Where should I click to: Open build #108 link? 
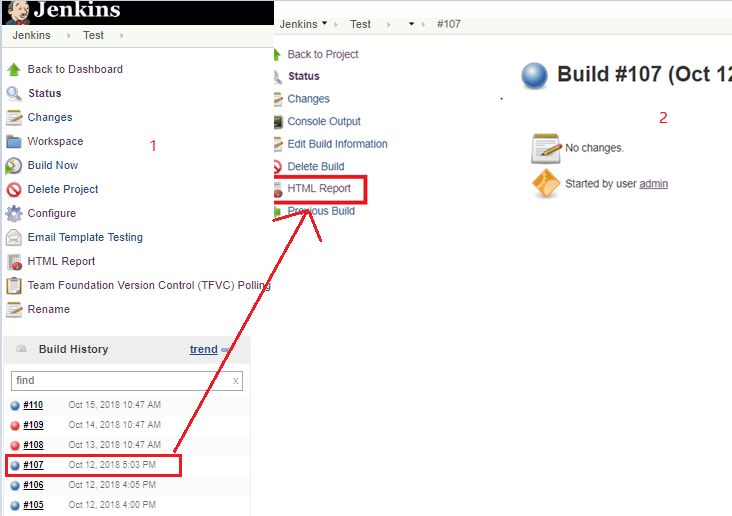[x=33, y=445]
